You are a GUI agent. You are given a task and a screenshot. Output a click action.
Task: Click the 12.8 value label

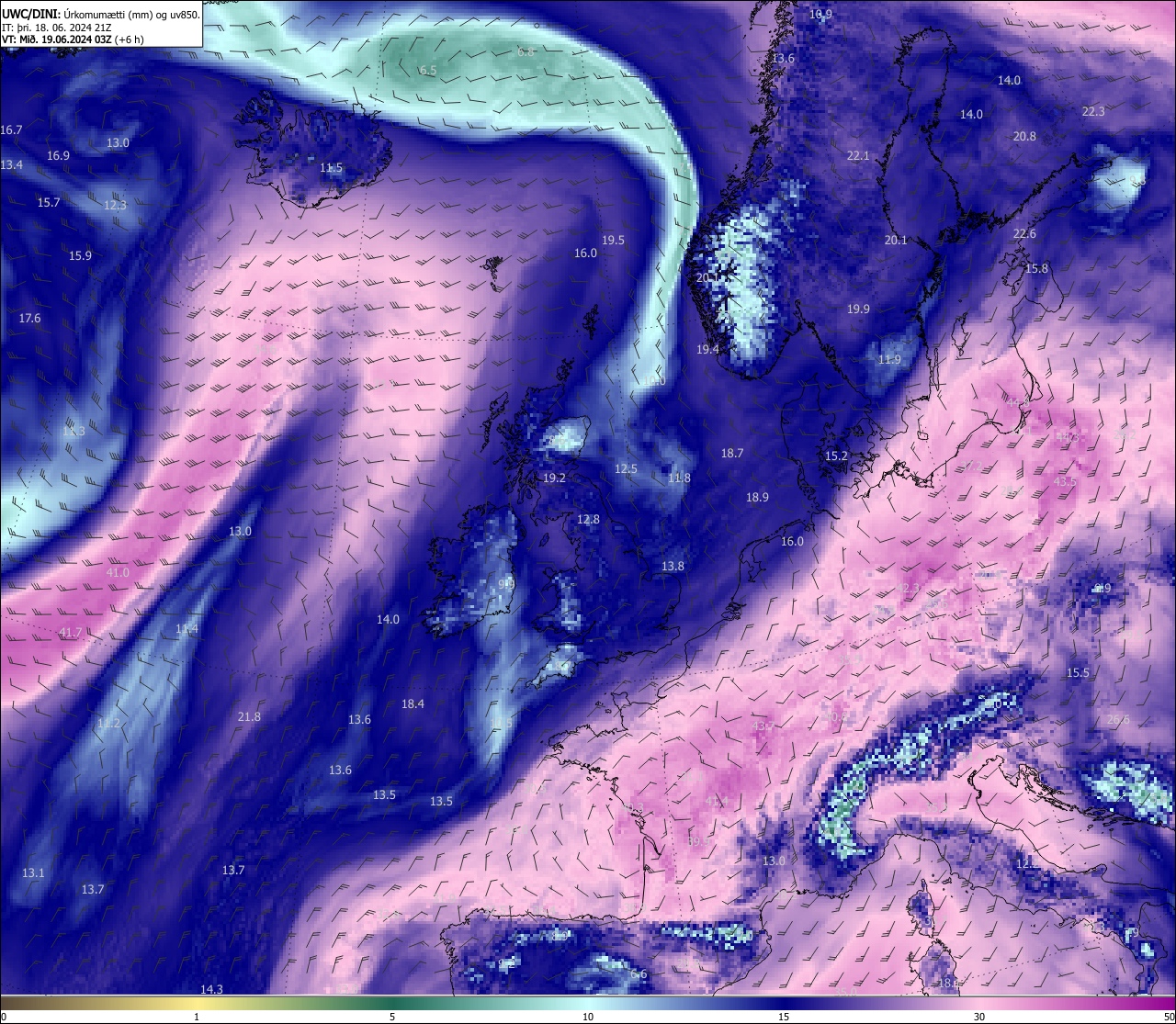pos(588,519)
